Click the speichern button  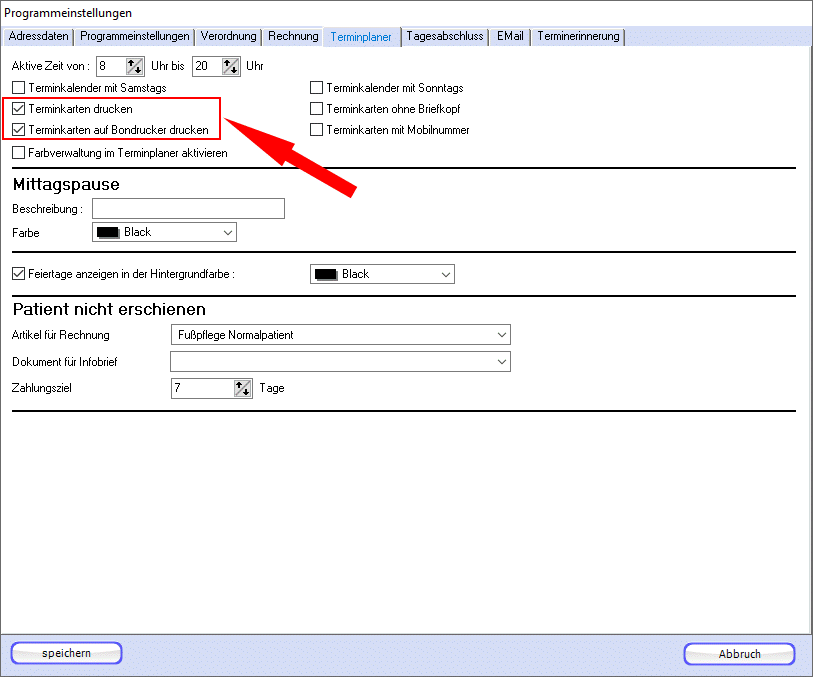pyautogui.click(x=66, y=653)
